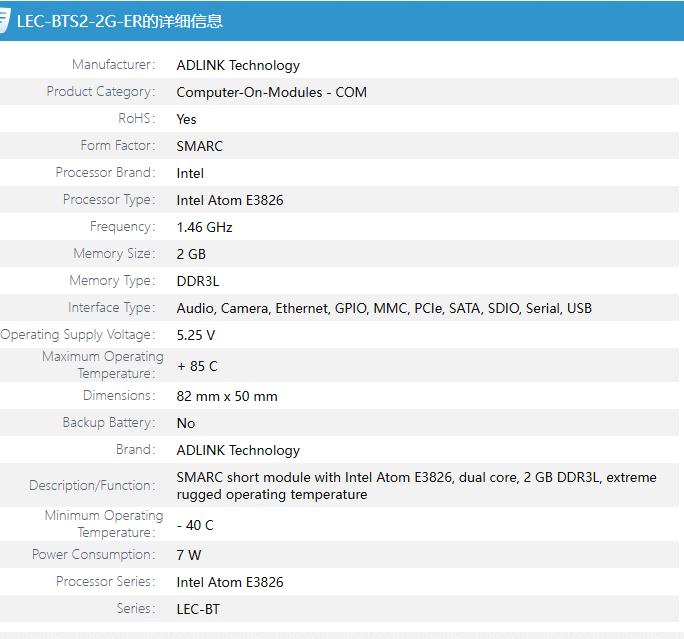Viewport: 684px width, 639px height.
Task: Click the RoHS value Yes
Action: pyautogui.click(x=186, y=119)
